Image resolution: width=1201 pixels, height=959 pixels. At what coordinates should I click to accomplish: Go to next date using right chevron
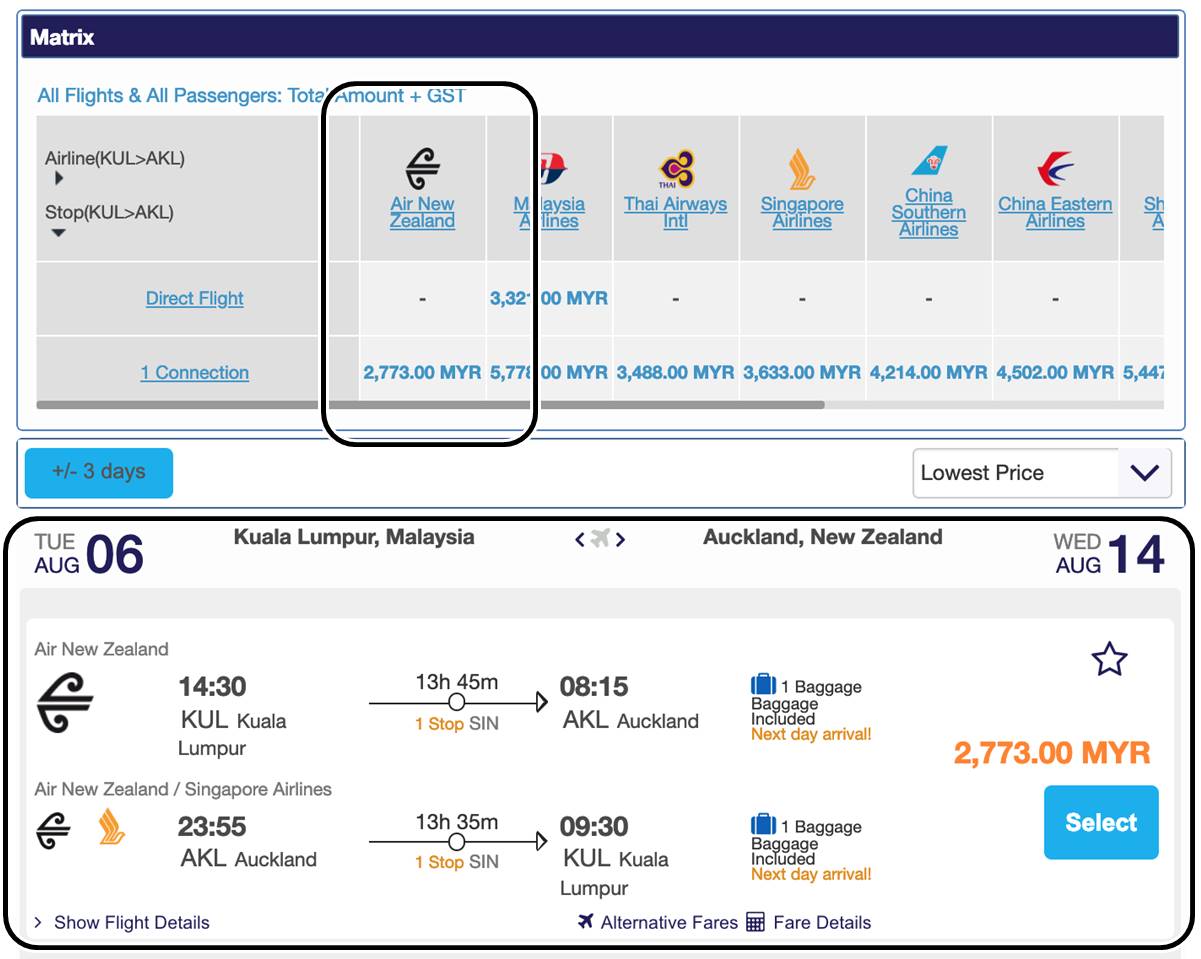pyautogui.click(x=620, y=540)
